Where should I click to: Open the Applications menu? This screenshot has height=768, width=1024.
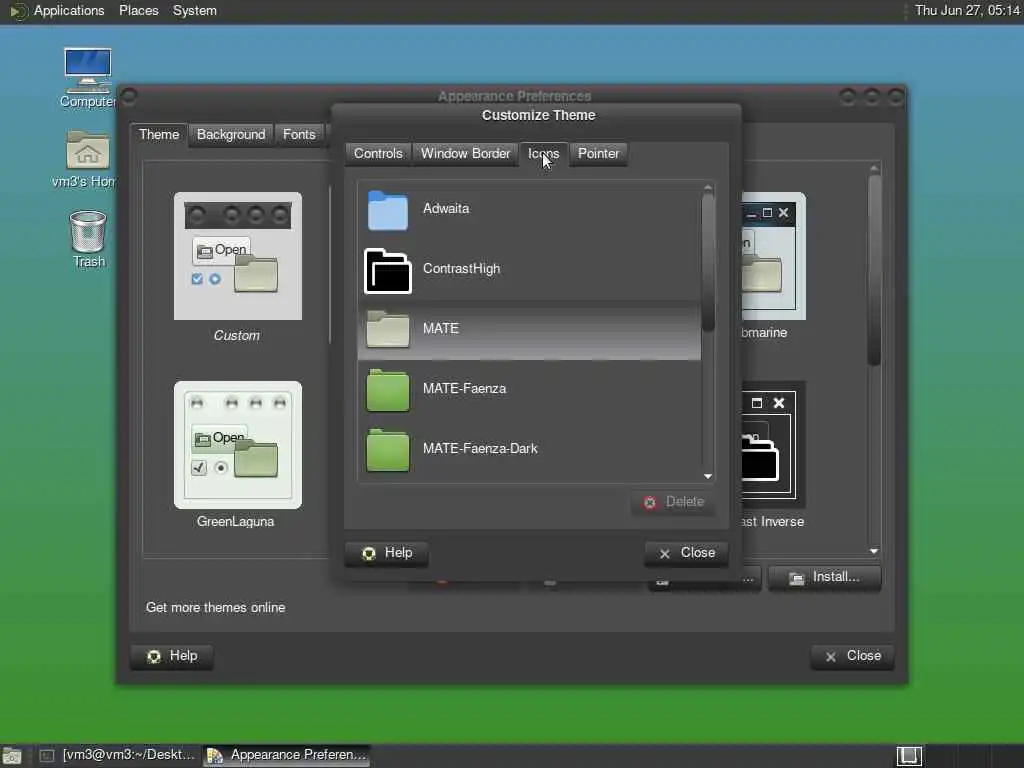[x=69, y=11]
